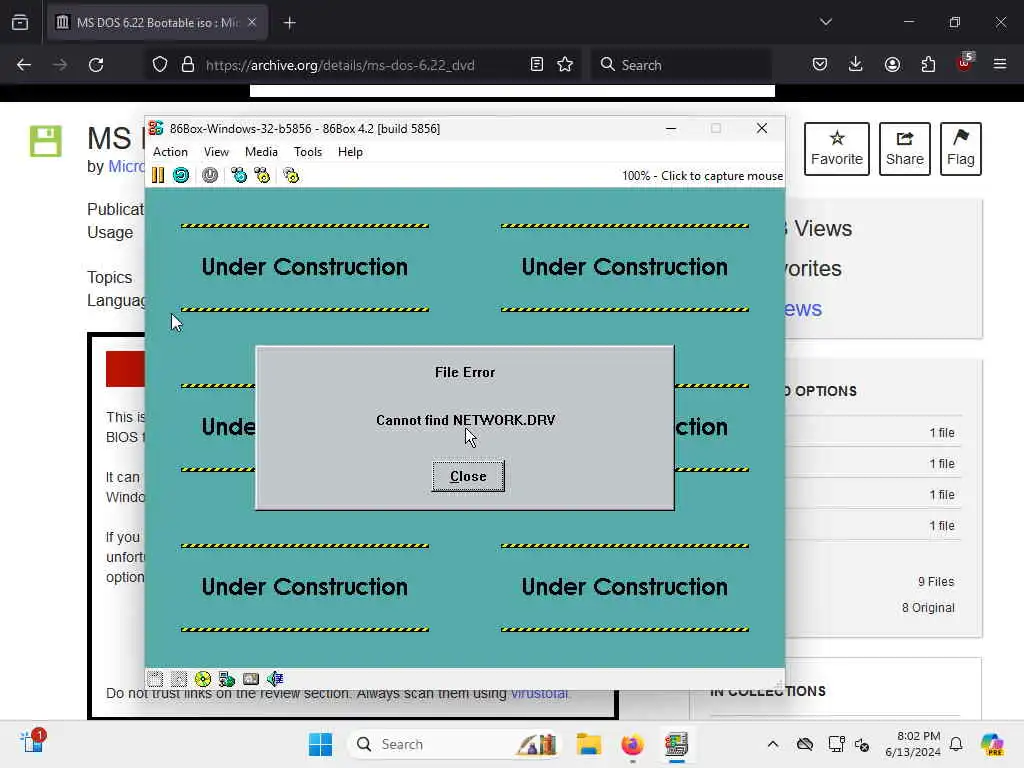Image resolution: width=1024 pixels, height=768 pixels.
Task: Click the padlock site info icon
Action: coord(188,64)
